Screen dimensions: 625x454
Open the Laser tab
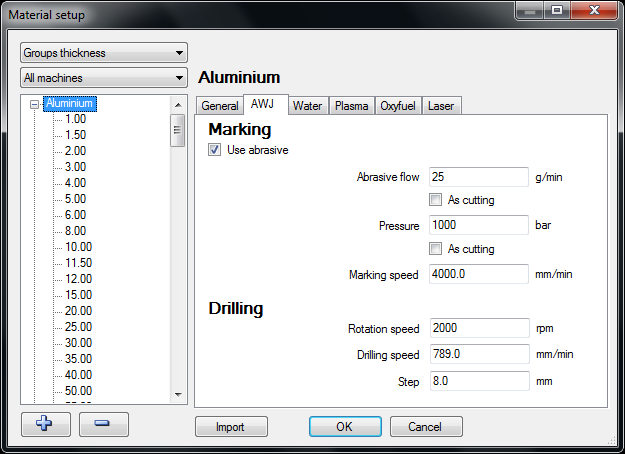tap(441, 106)
